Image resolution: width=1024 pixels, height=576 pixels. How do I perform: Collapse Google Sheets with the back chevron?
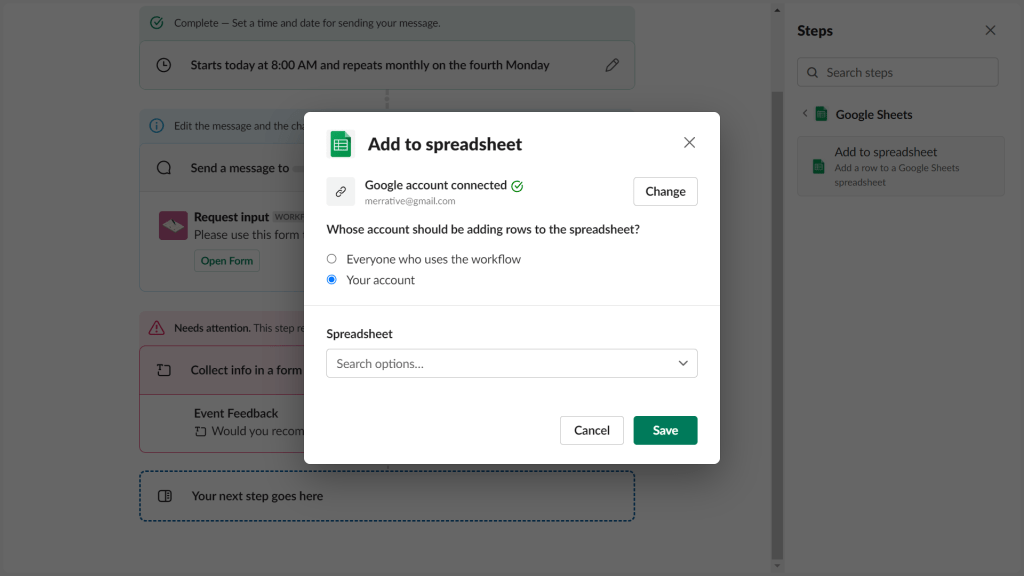804,114
